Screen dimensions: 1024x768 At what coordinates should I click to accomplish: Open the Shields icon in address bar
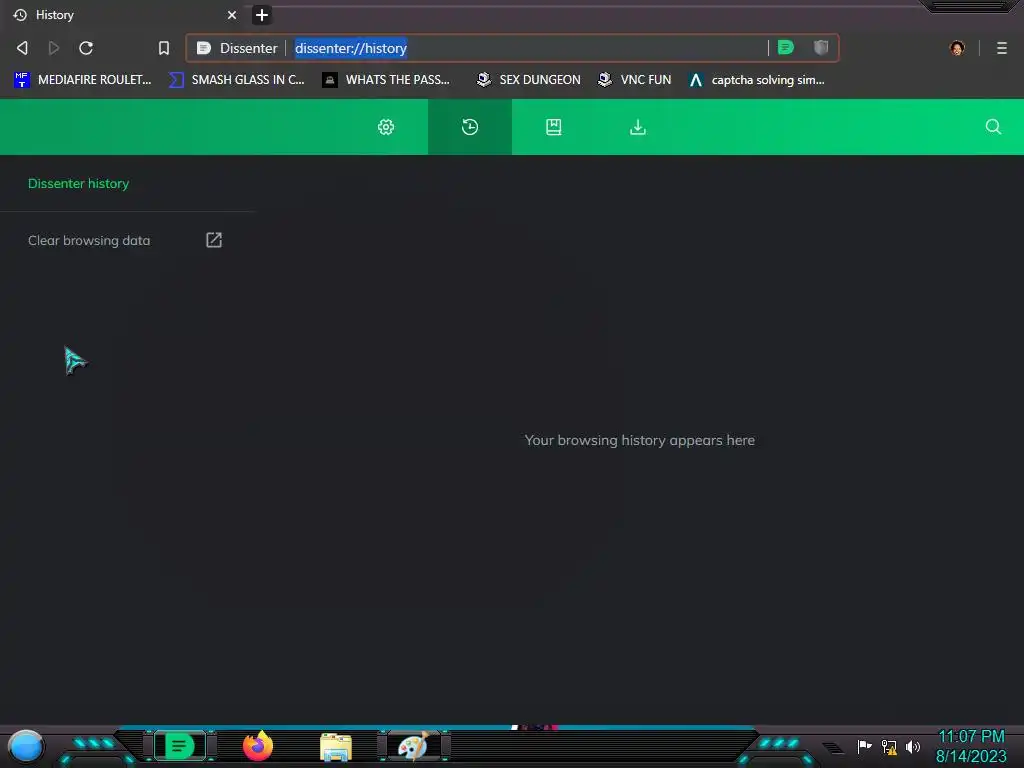[x=821, y=47]
